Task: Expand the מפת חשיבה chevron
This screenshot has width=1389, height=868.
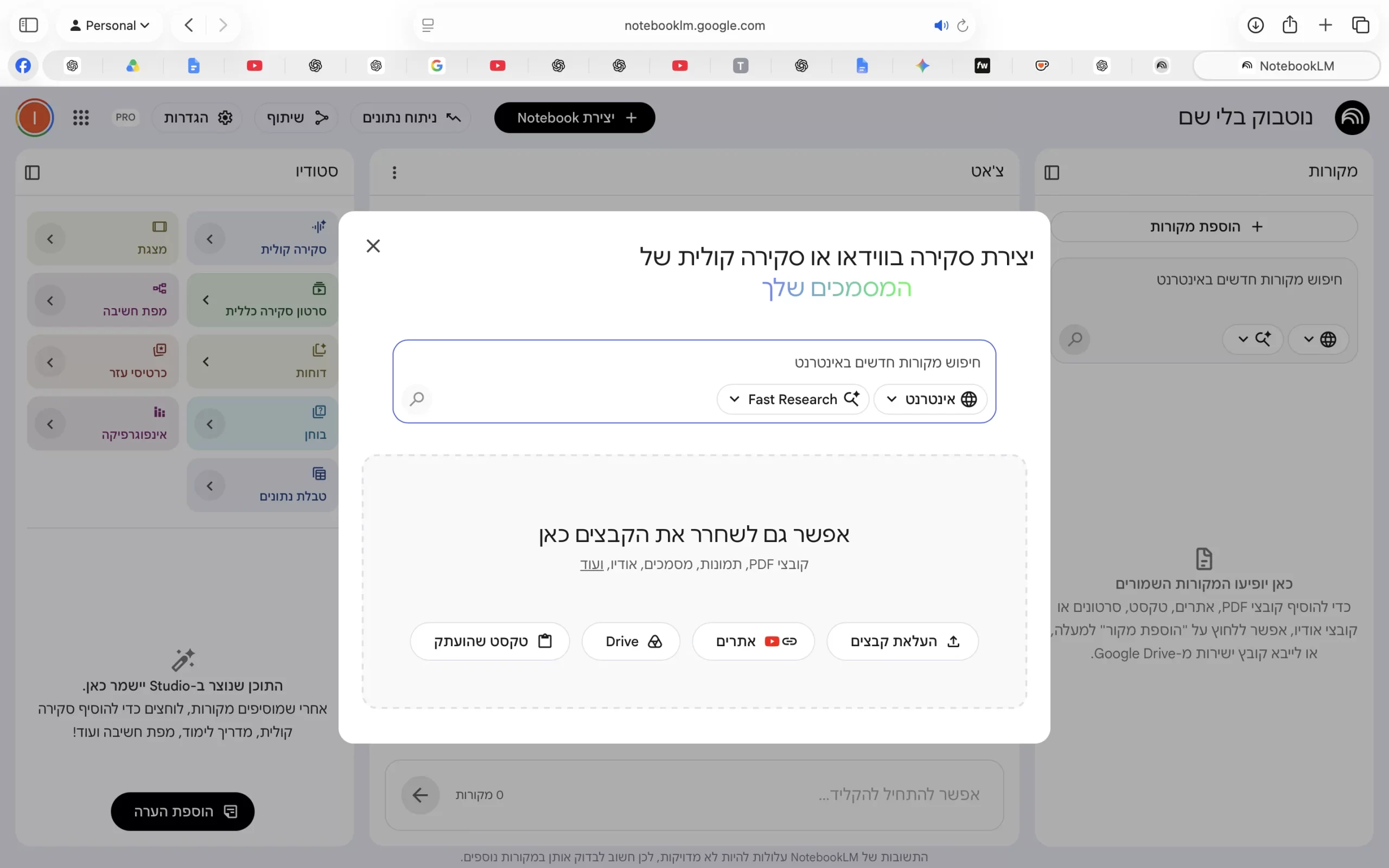Action: [x=50, y=301]
